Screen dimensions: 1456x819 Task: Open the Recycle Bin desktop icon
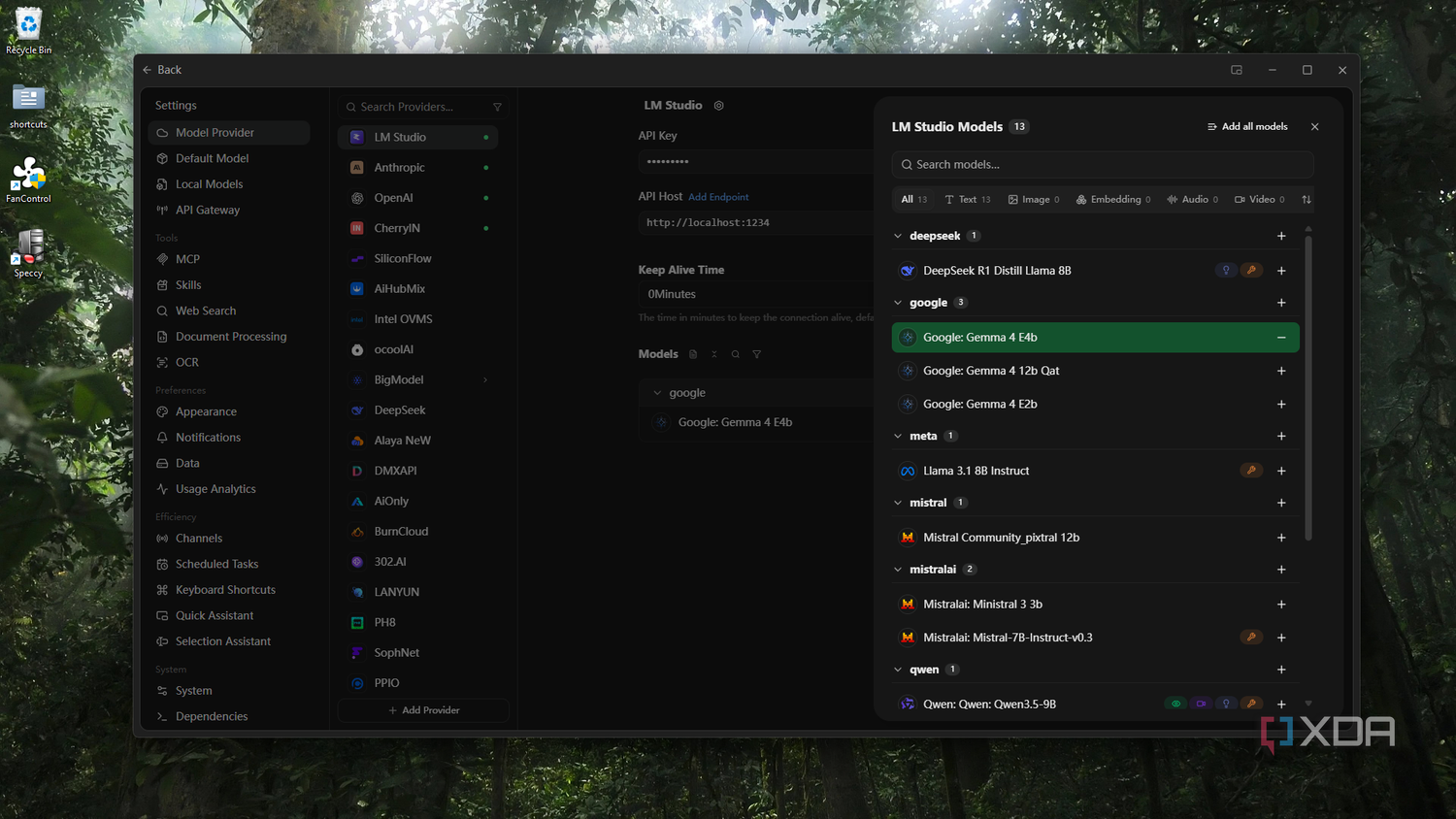tap(28, 30)
